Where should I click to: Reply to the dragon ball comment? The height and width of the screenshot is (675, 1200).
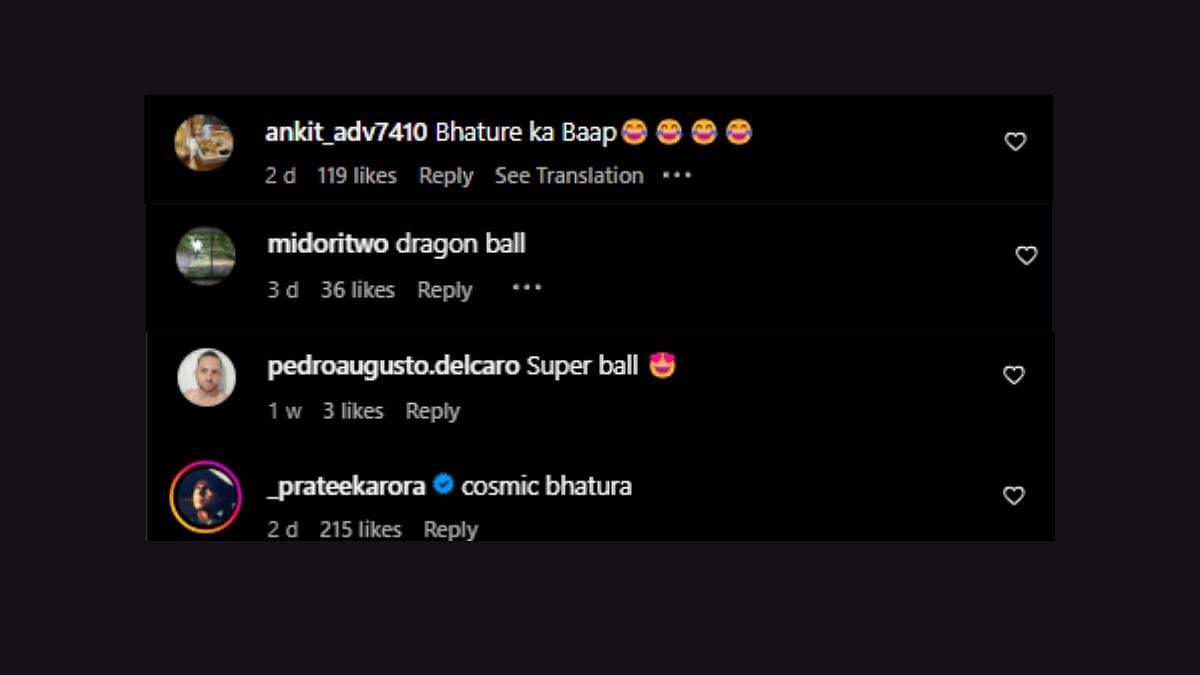pos(444,290)
